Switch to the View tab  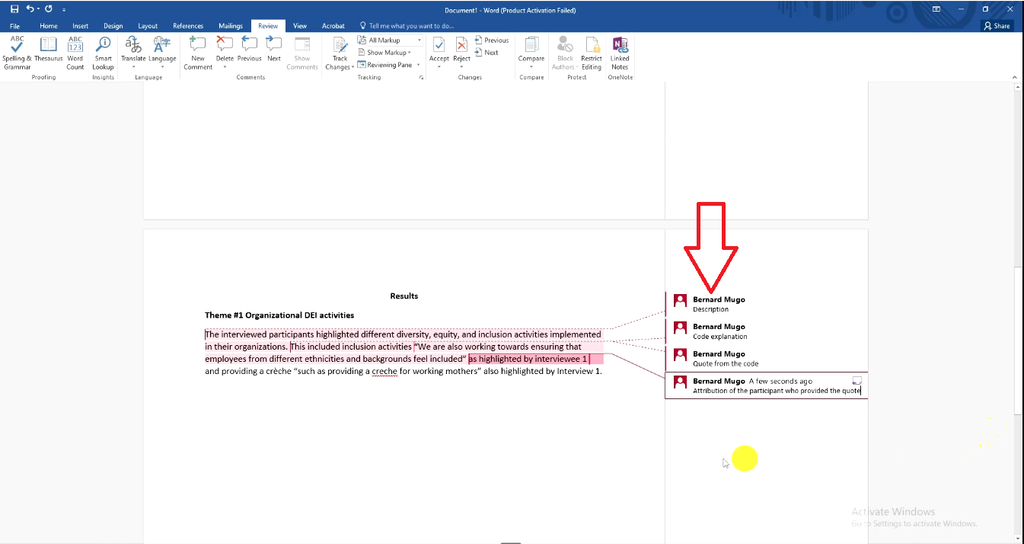[x=300, y=26]
